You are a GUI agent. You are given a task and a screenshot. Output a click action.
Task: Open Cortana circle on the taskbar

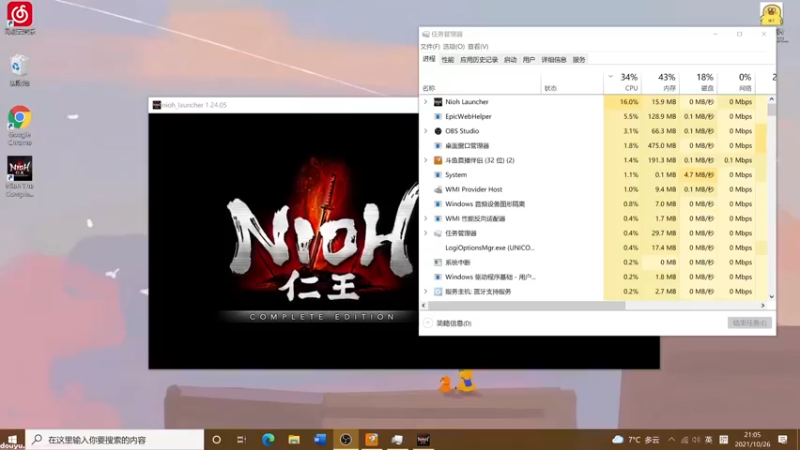click(216, 439)
